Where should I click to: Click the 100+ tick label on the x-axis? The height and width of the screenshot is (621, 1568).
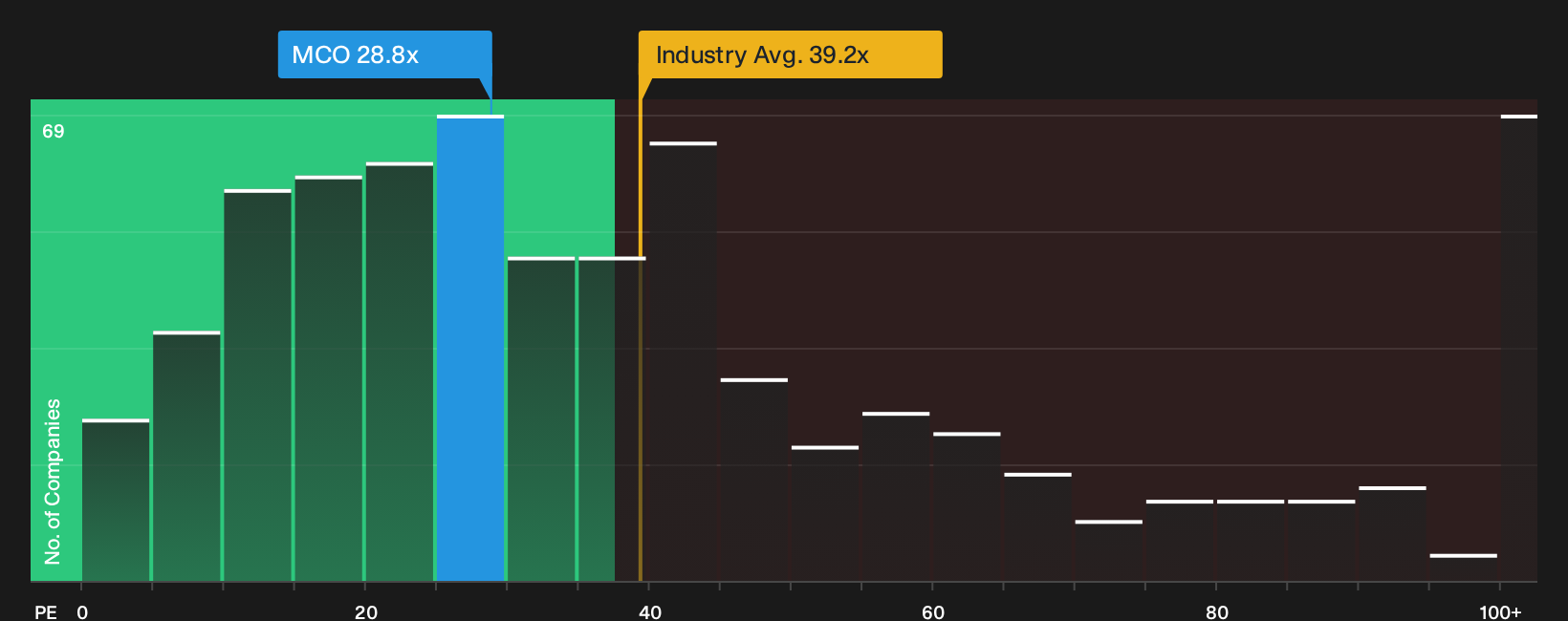[x=1500, y=612]
